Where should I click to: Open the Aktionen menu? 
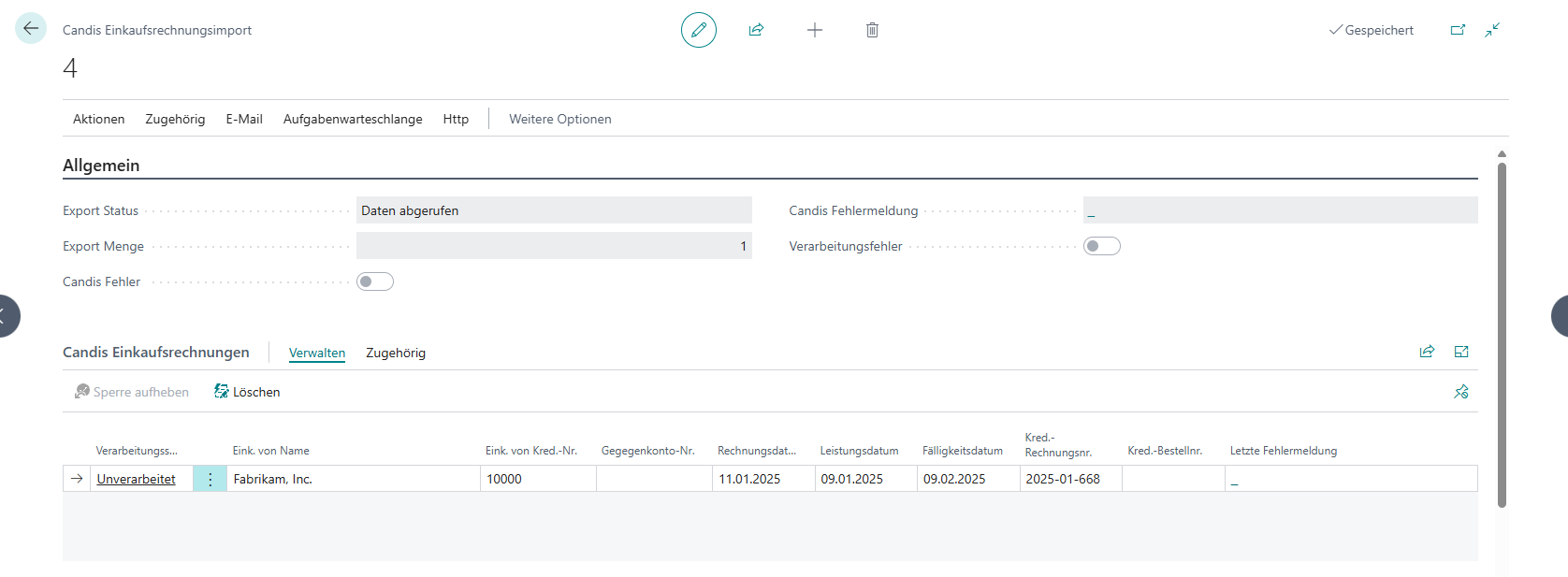click(98, 119)
